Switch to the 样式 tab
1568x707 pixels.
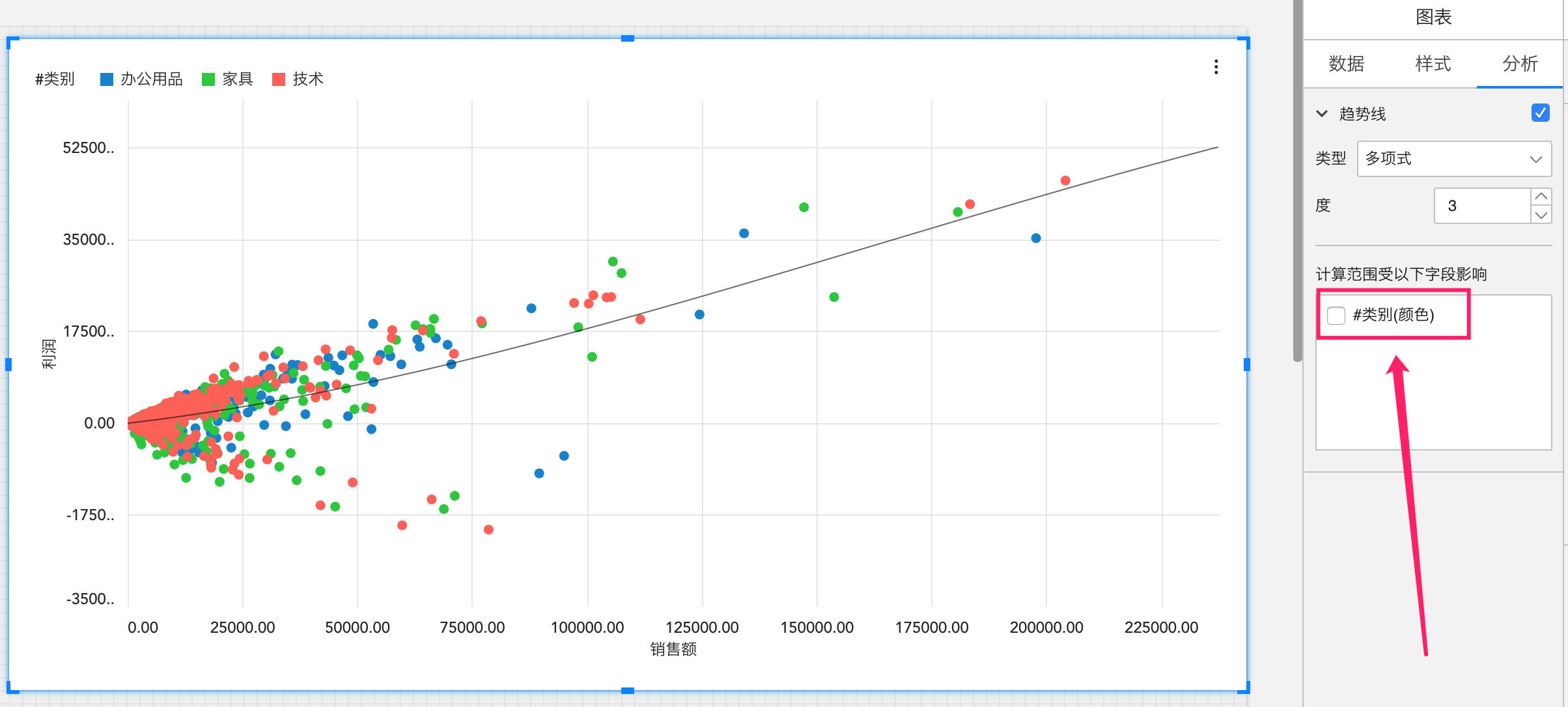[x=1433, y=64]
